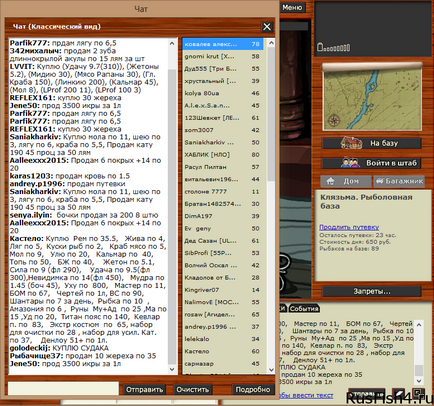Screen dimensions: 434x406
Task: Select player lelekalo in list
Action: tap(223, 339)
